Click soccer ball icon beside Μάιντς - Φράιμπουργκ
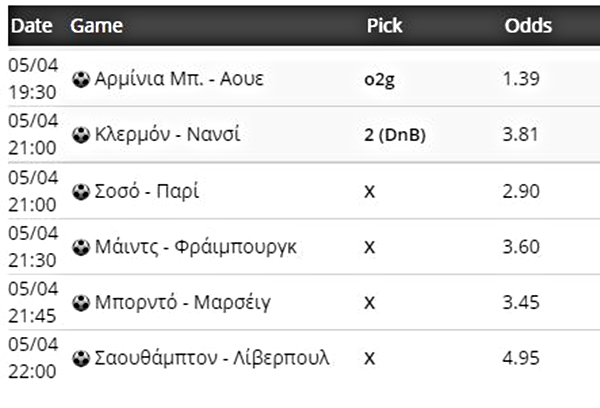 tap(81, 246)
